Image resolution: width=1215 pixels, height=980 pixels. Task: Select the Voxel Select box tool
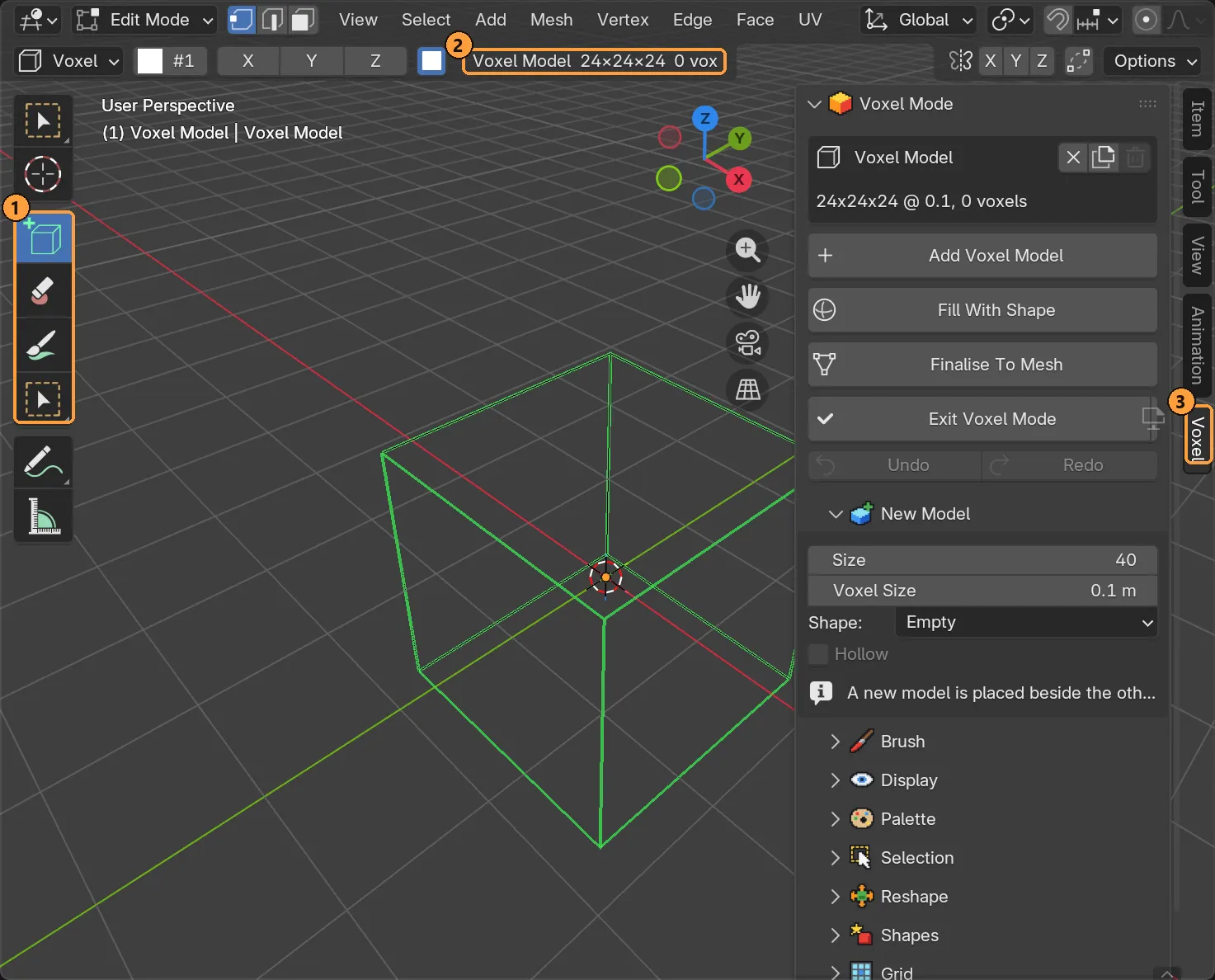(x=45, y=398)
